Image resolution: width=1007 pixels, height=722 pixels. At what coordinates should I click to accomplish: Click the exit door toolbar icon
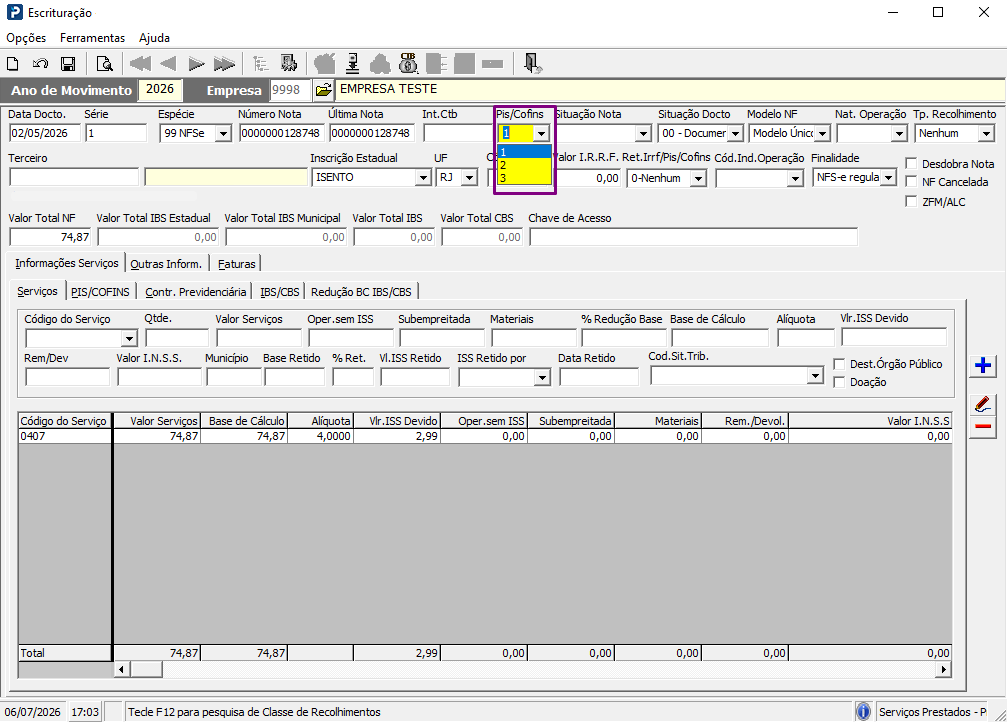coord(532,63)
